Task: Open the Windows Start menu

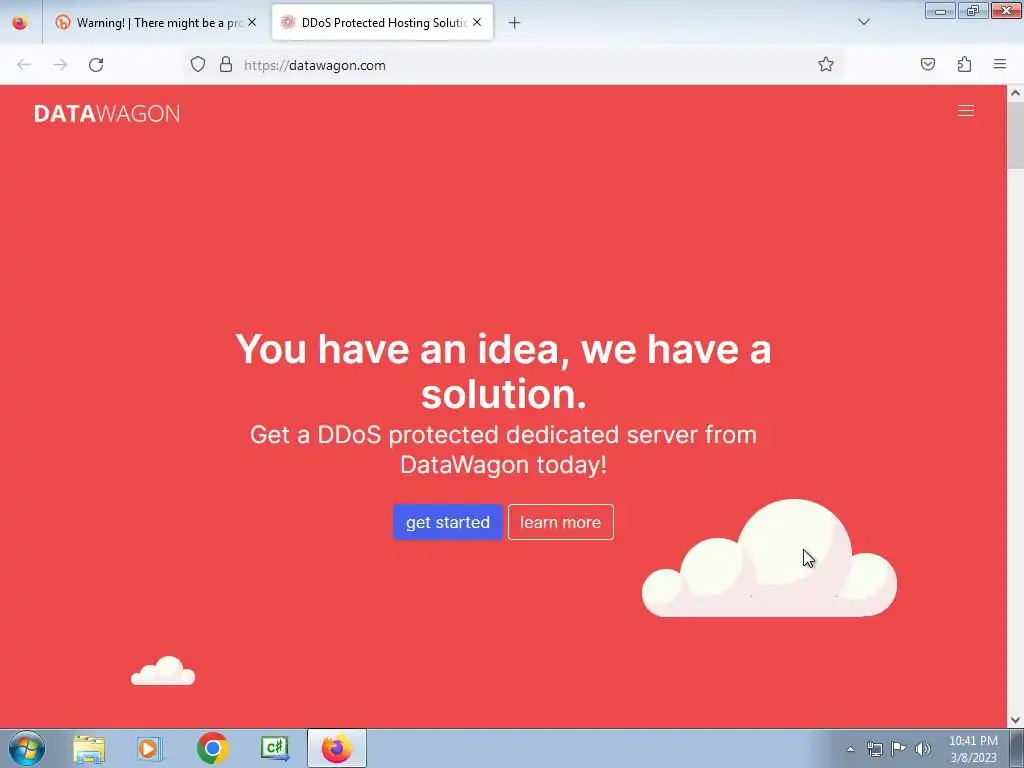Action: click(x=27, y=748)
